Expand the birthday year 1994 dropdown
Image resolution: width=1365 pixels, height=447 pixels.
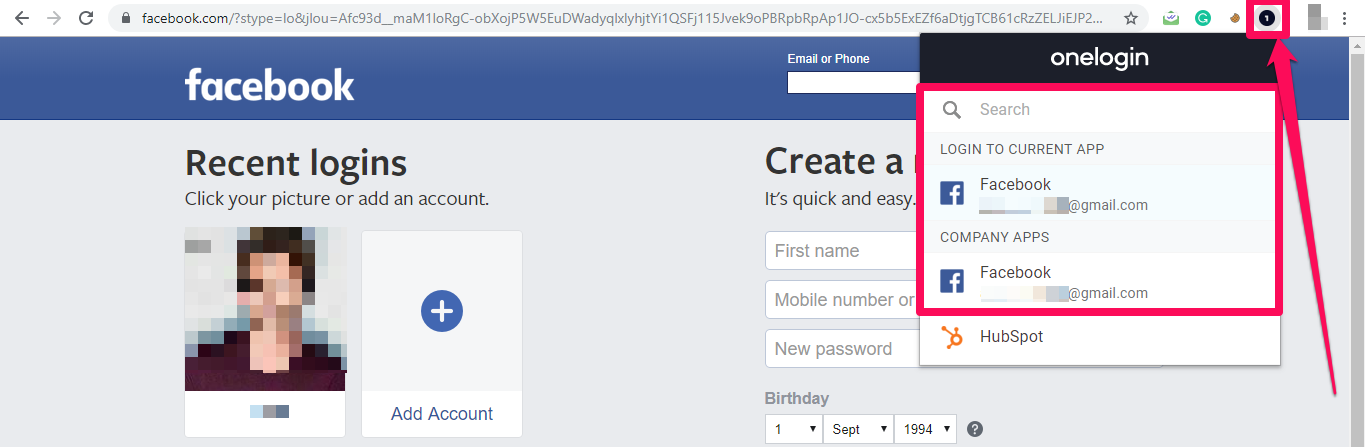pos(925,429)
